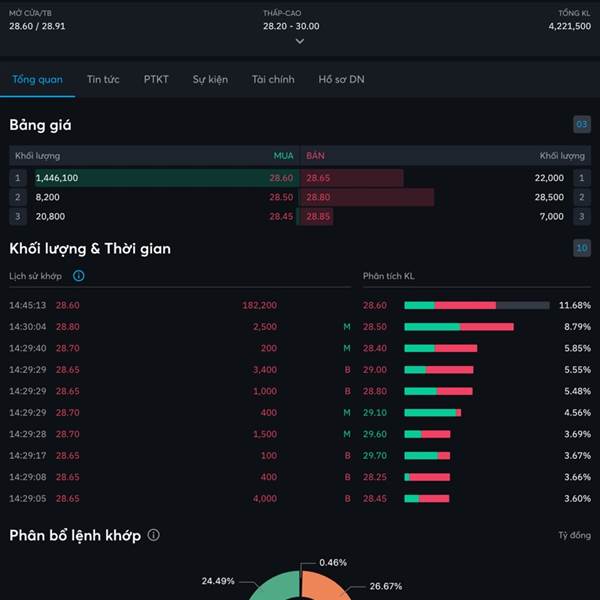Select ask price 28.85 in Bảng giá

pyautogui.click(x=318, y=216)
